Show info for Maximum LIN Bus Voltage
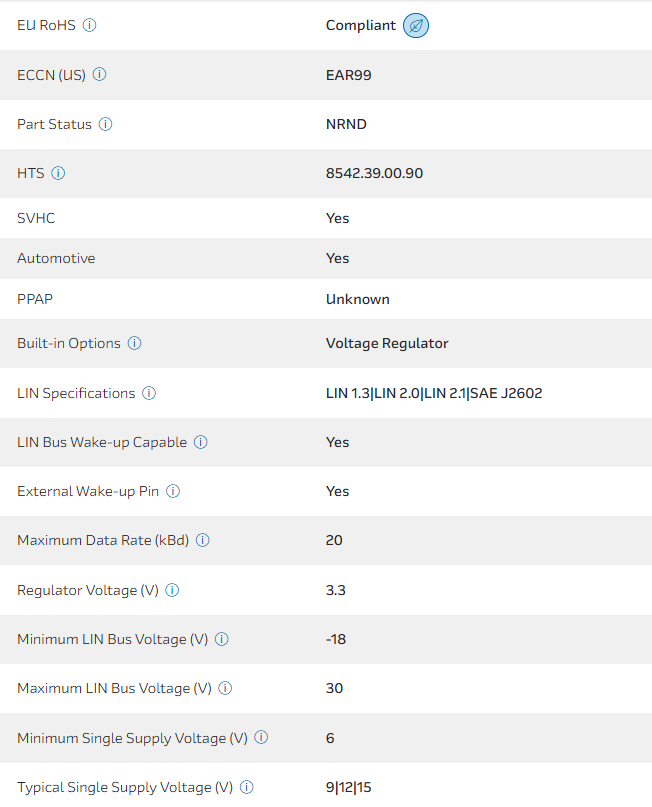 pos(225,689)
